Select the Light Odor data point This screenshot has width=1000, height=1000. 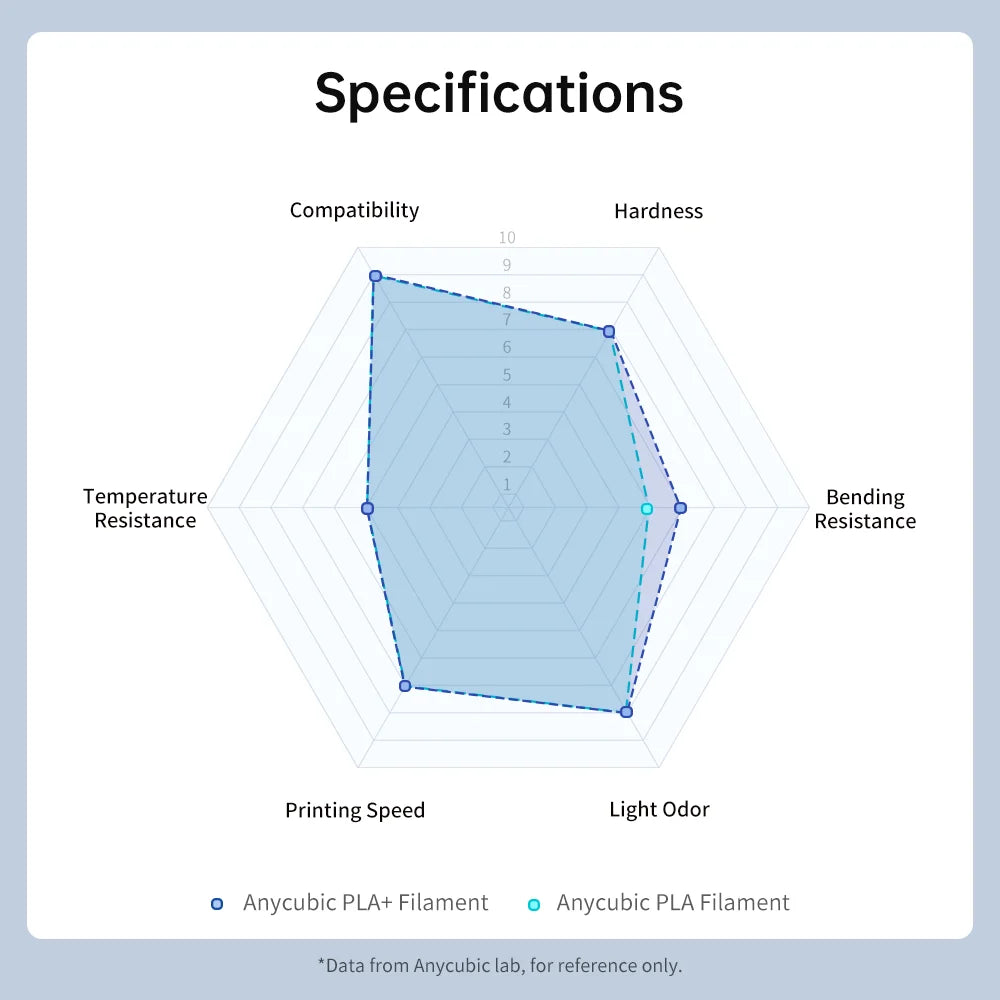click(x=626, y=712)
